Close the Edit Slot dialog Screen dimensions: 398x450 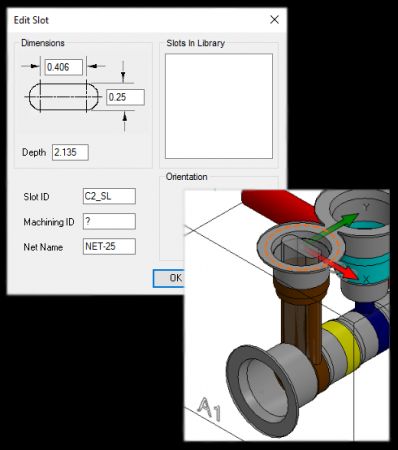coord(274,20)
